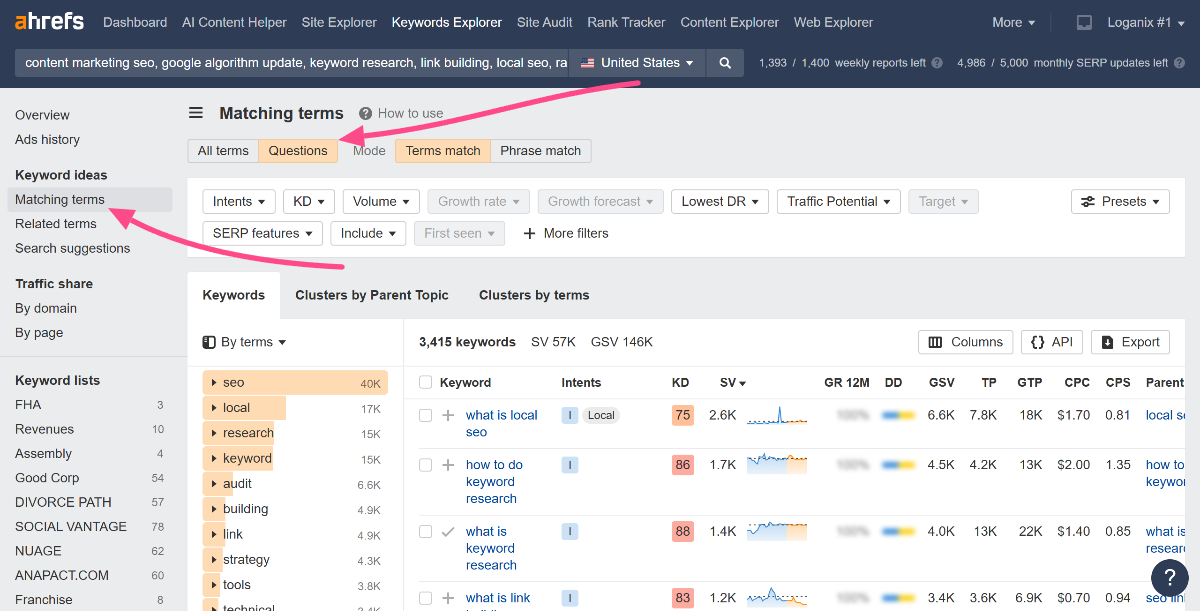Open Search suggestions in sidebar

[x=73, y=248]
